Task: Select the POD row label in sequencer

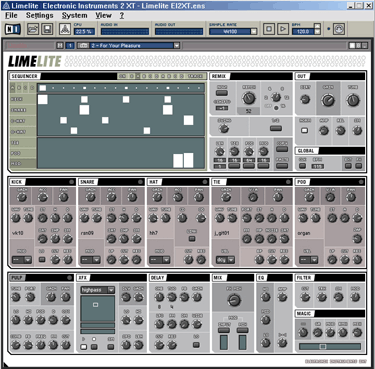Action: (x=23, y=153)
